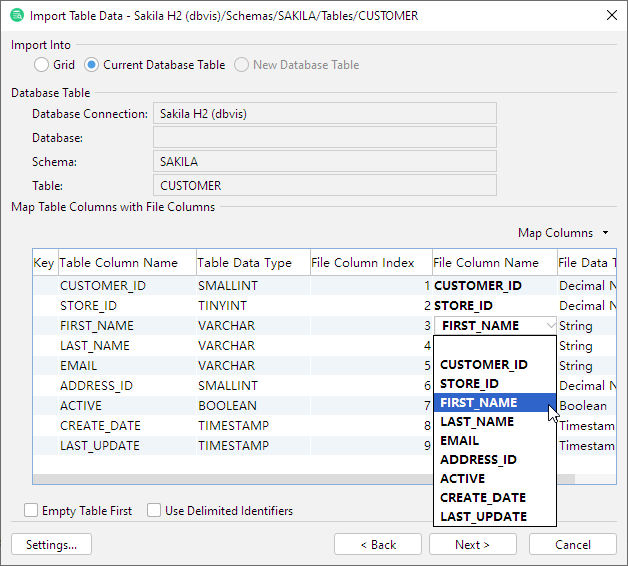Select the Grid radio button
The height and width of the screenshot is (566, 628).
(42, 65)
